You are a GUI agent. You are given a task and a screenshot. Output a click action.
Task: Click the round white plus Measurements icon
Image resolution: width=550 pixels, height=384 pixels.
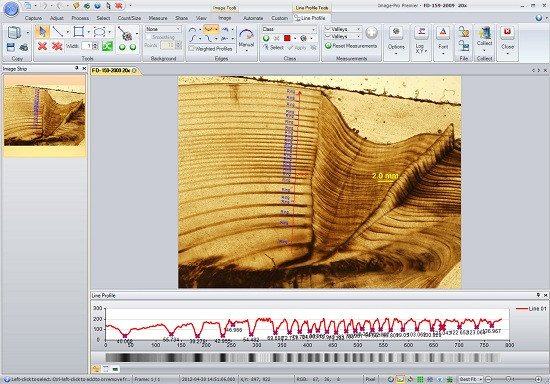tap(371, 33)
